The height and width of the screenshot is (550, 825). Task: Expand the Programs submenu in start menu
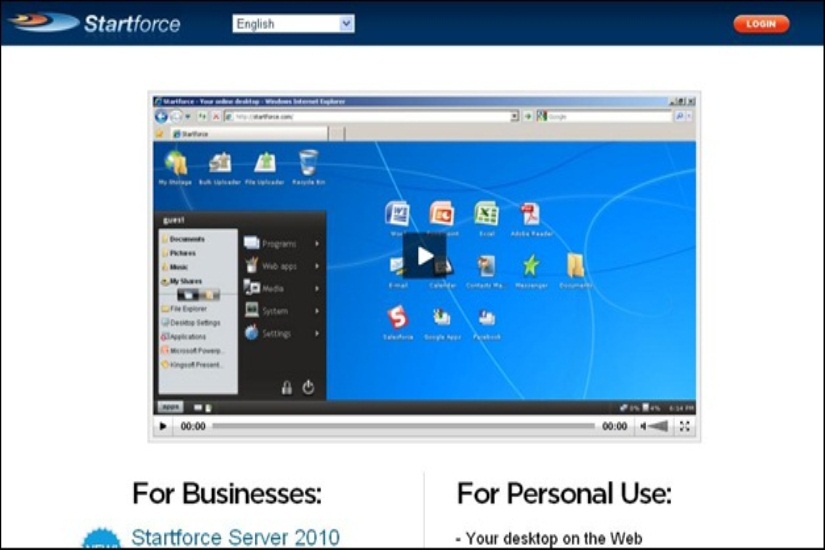point(281,244)
